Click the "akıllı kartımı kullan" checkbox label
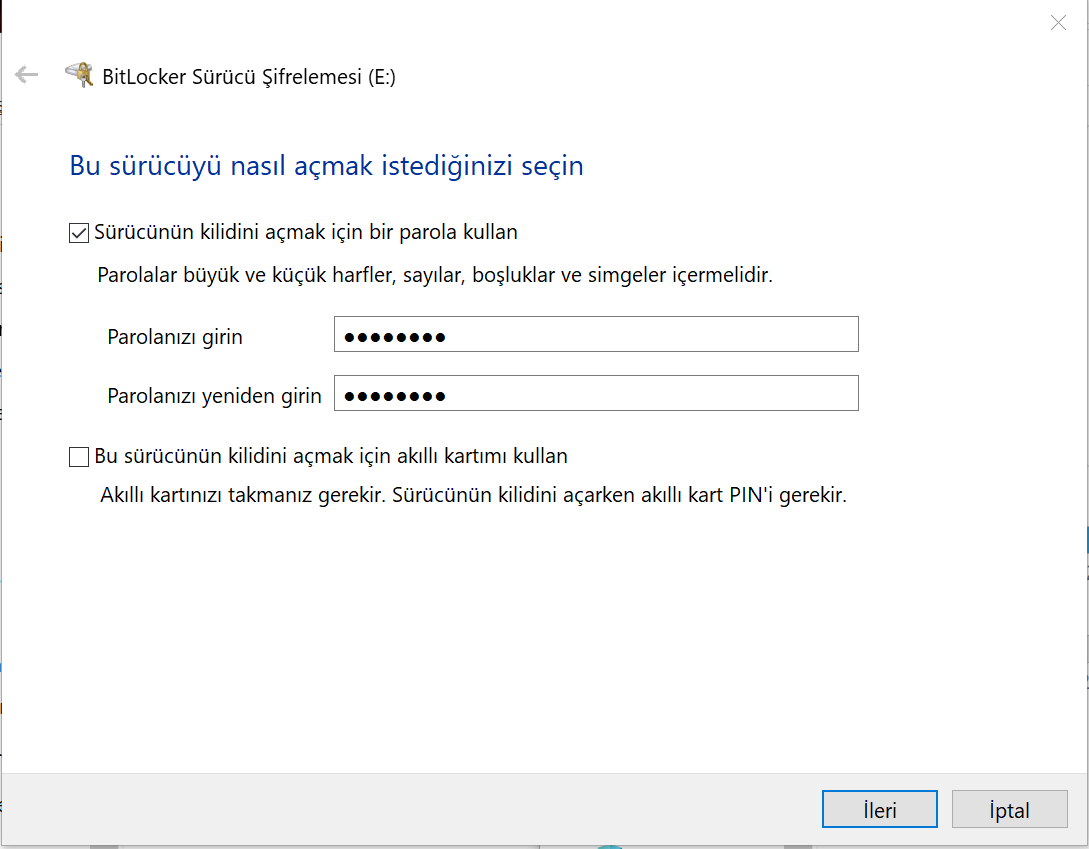The image size is (1089, 849). 331,457
